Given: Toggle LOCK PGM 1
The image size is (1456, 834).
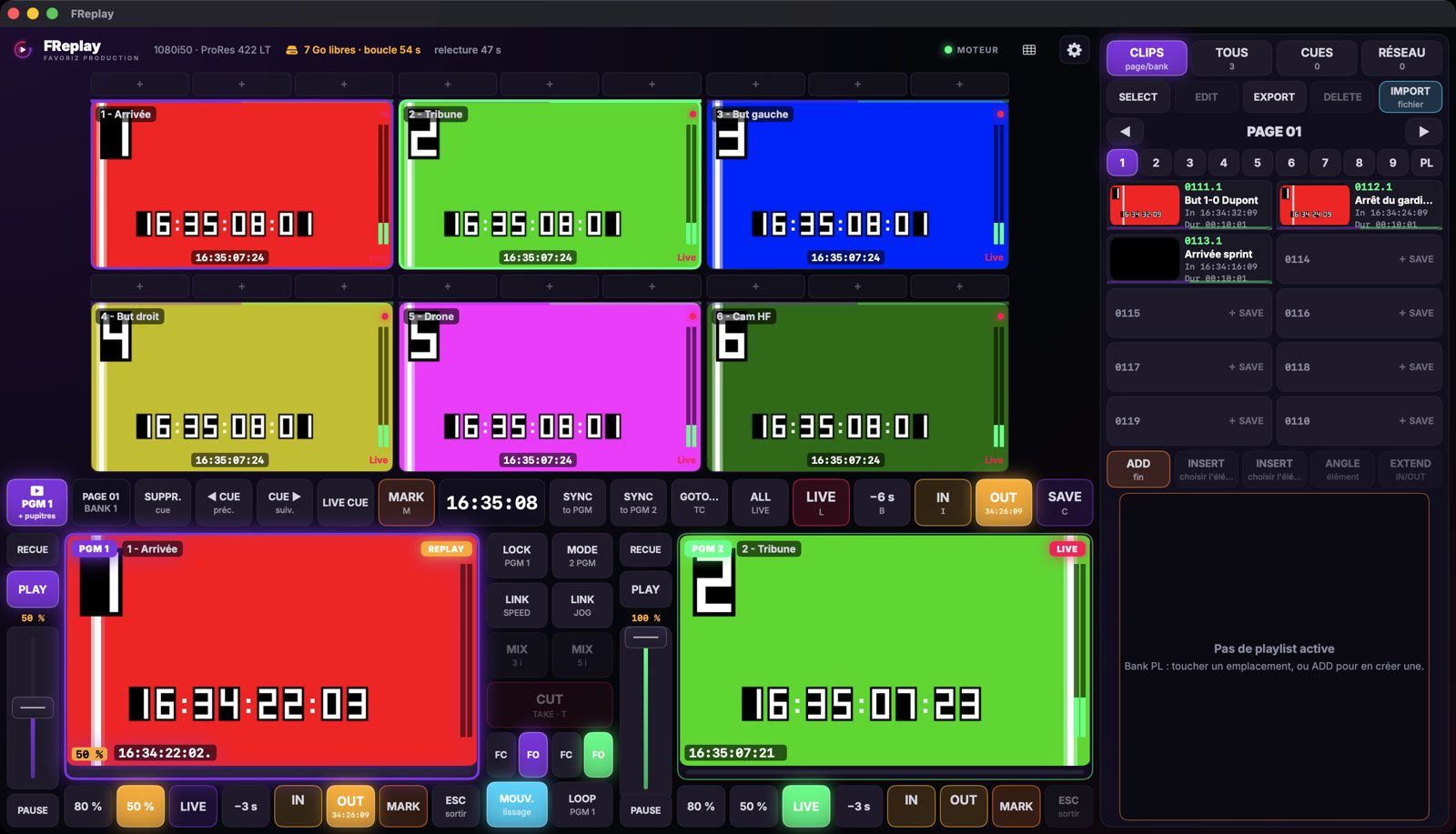Looking at the screenshot, I should point(517,556).
